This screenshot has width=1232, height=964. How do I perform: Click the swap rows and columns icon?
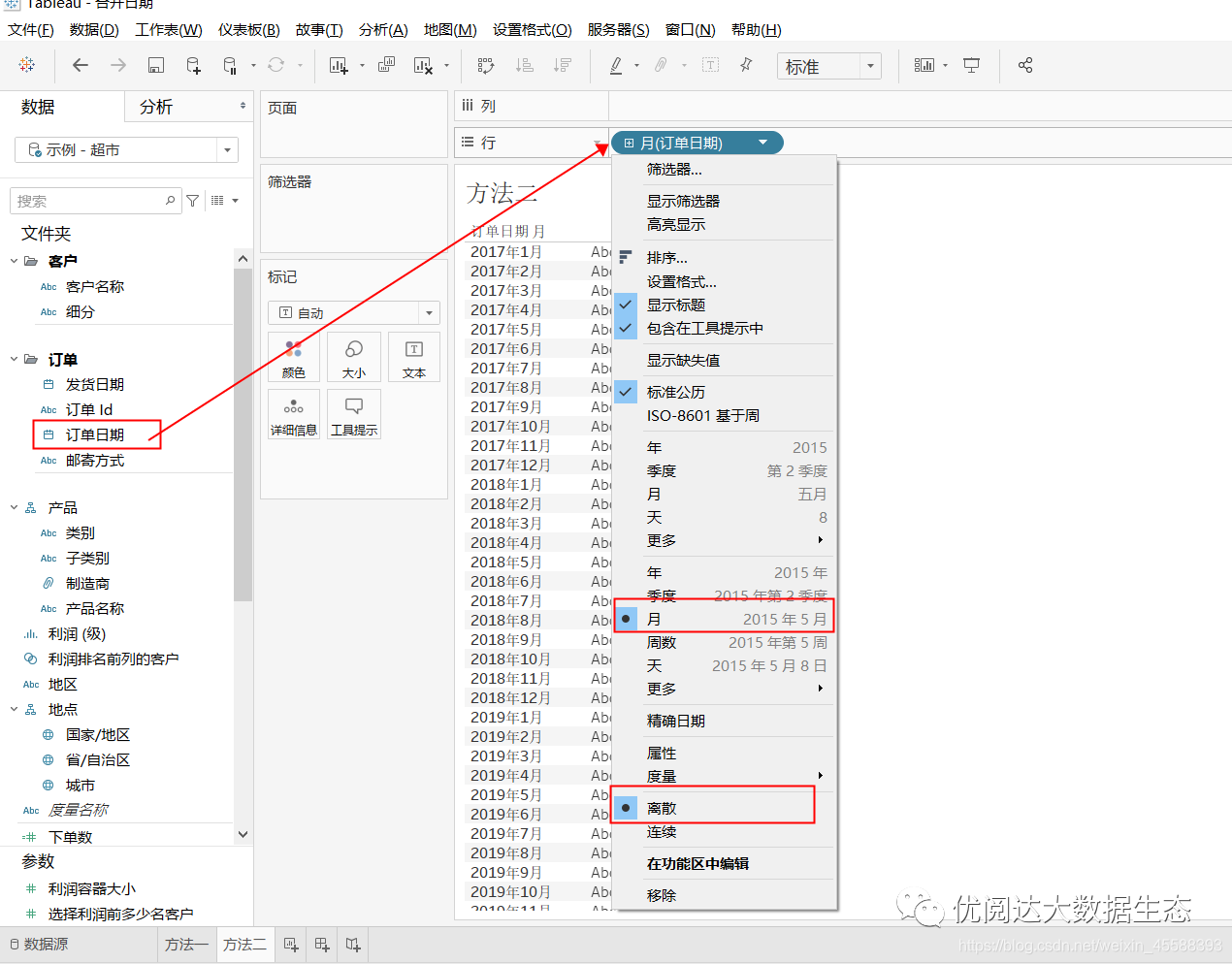(x=486, y=65)
